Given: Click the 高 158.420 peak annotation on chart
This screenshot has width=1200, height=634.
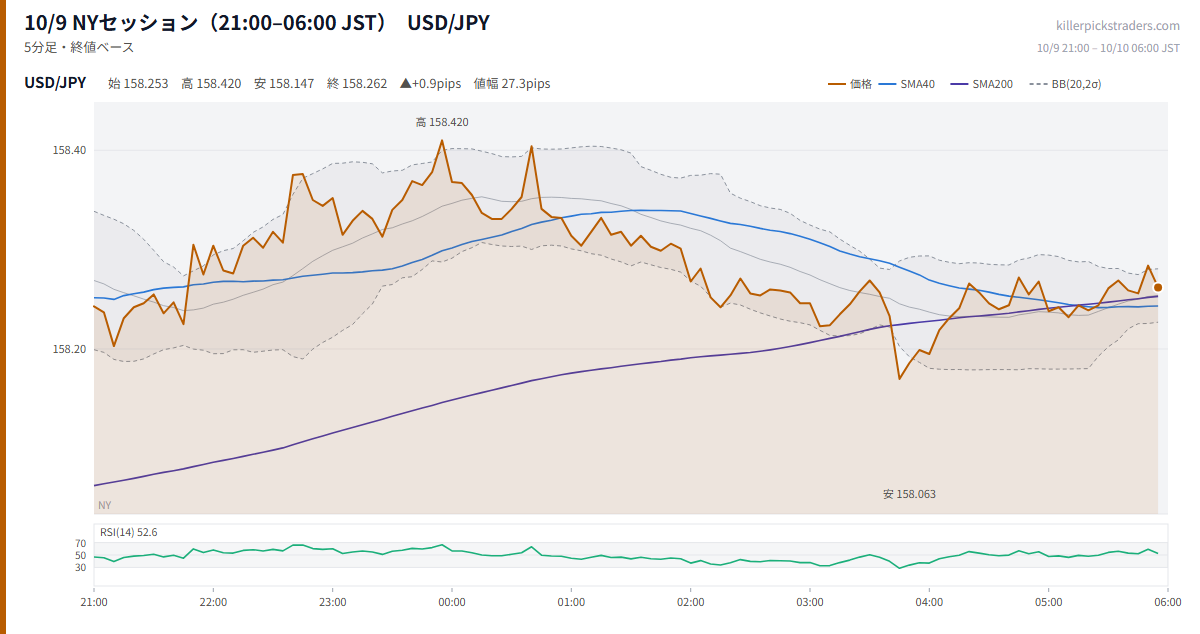Looking at the screenshot, I should coord(442,122).
